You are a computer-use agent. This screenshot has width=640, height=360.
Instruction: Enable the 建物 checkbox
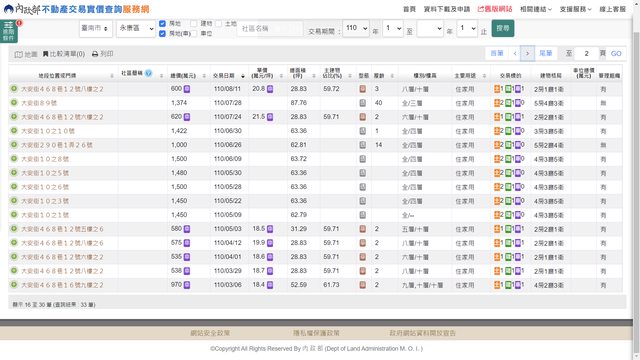(194, 24)
